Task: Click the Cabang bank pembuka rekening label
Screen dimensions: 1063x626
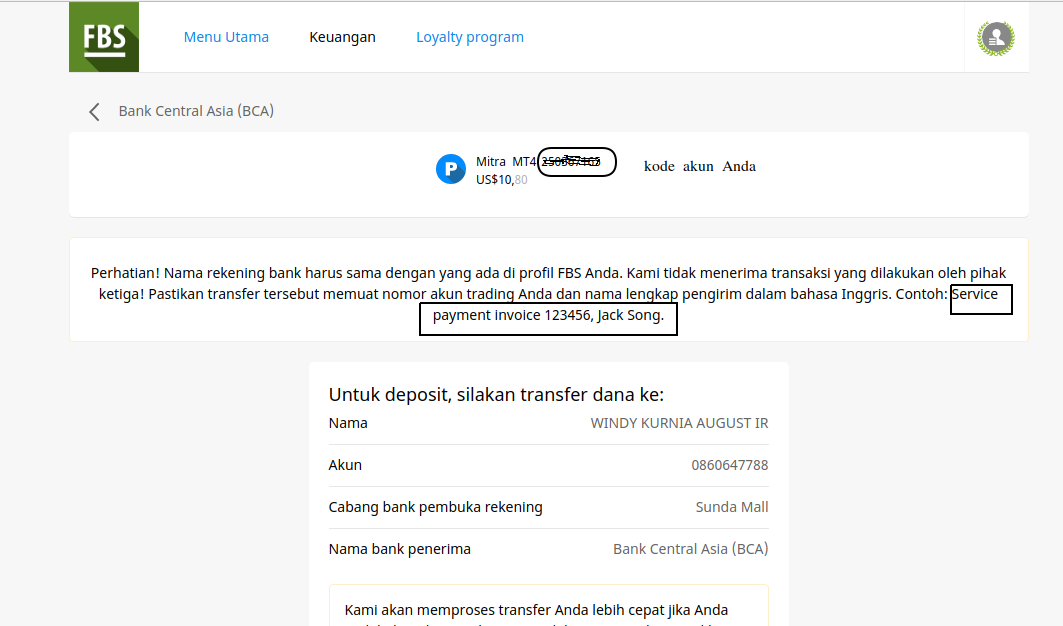Action: [x=436, y=507]
